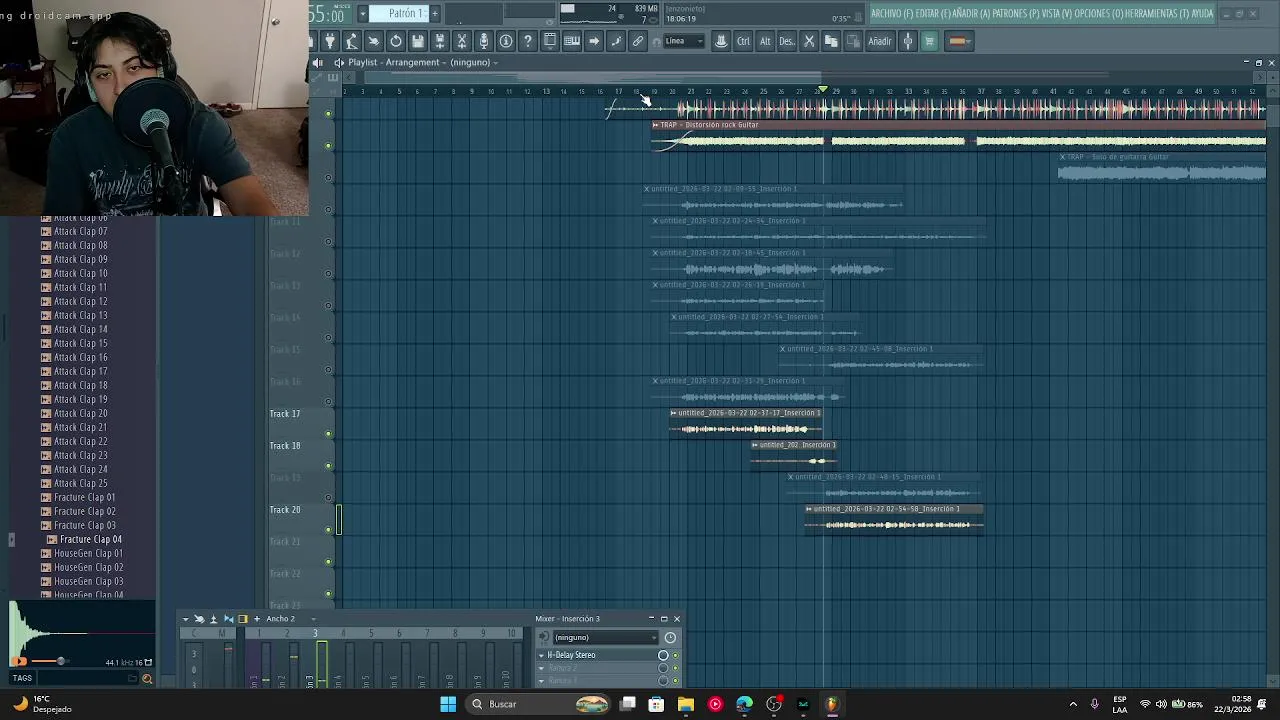Image resolution: width=1280 pixels, height=720 pixels.
Task: Click the plus icon in the mixer toolbar
Action: pyautogui.click(x=256, y=619)
